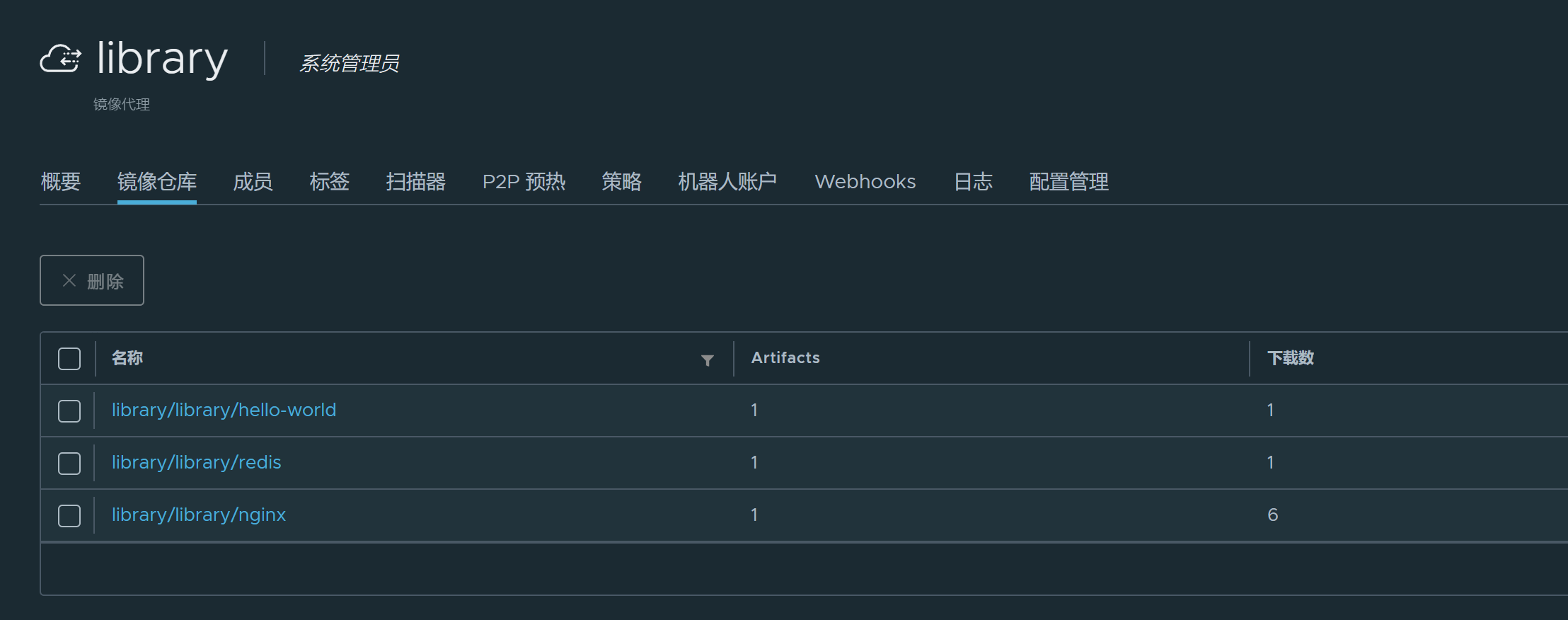Image resolution: width=1568 pixels, height=620 pixels.
Task: View the 日志 tab
Action: (973, 182)
